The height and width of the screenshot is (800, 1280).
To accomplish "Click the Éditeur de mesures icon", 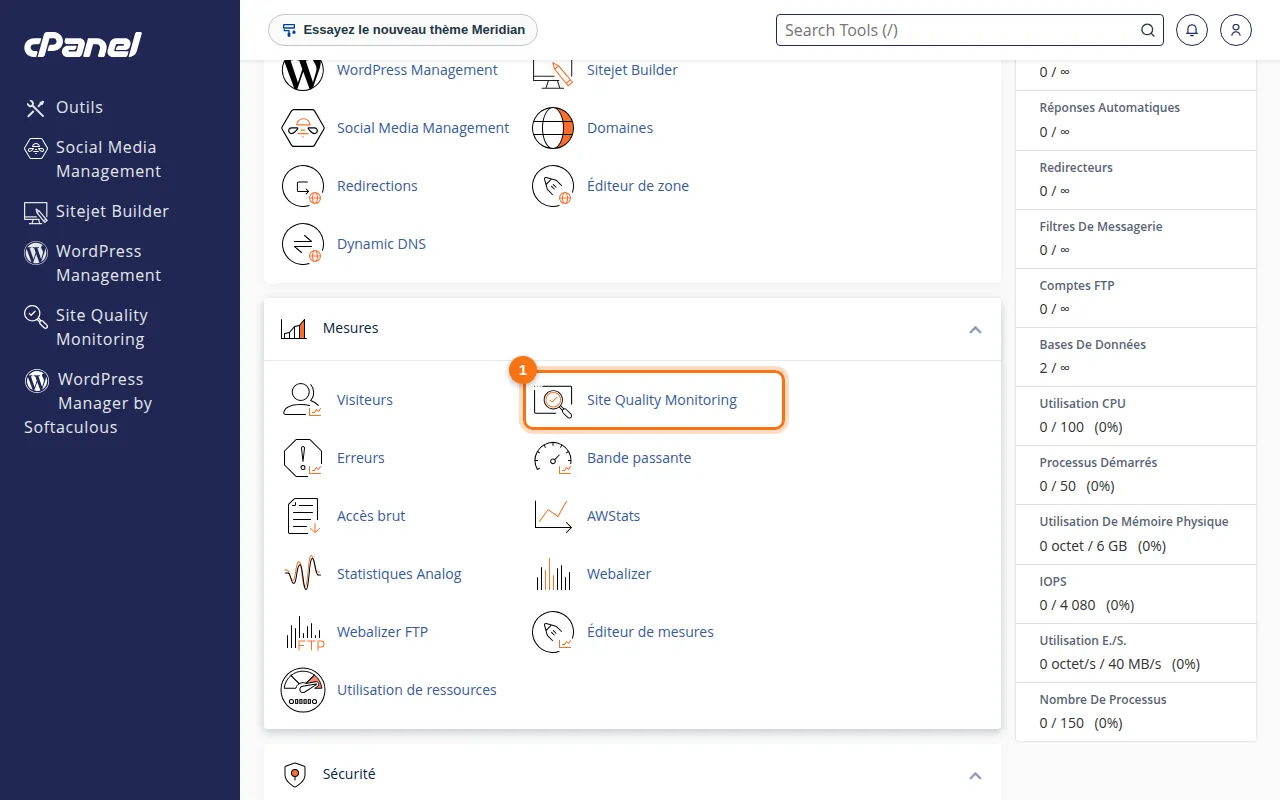I will coord(553,632).
